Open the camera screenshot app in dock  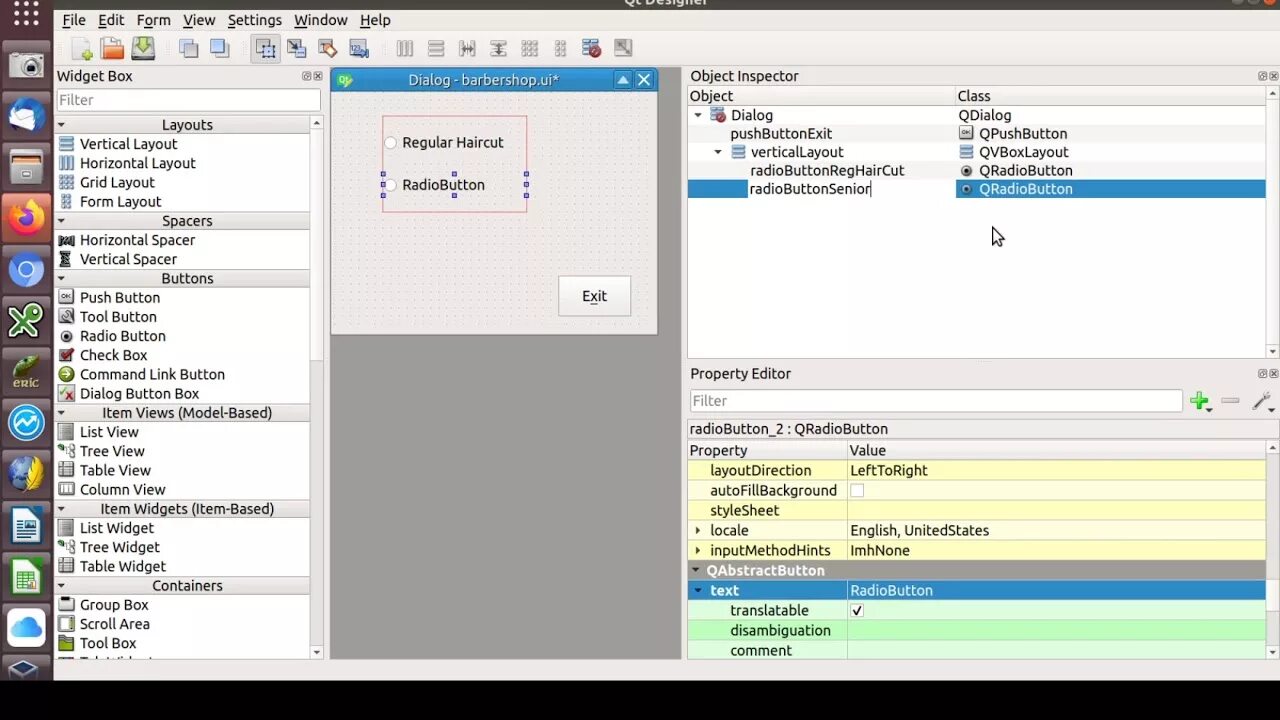point(26,65)
